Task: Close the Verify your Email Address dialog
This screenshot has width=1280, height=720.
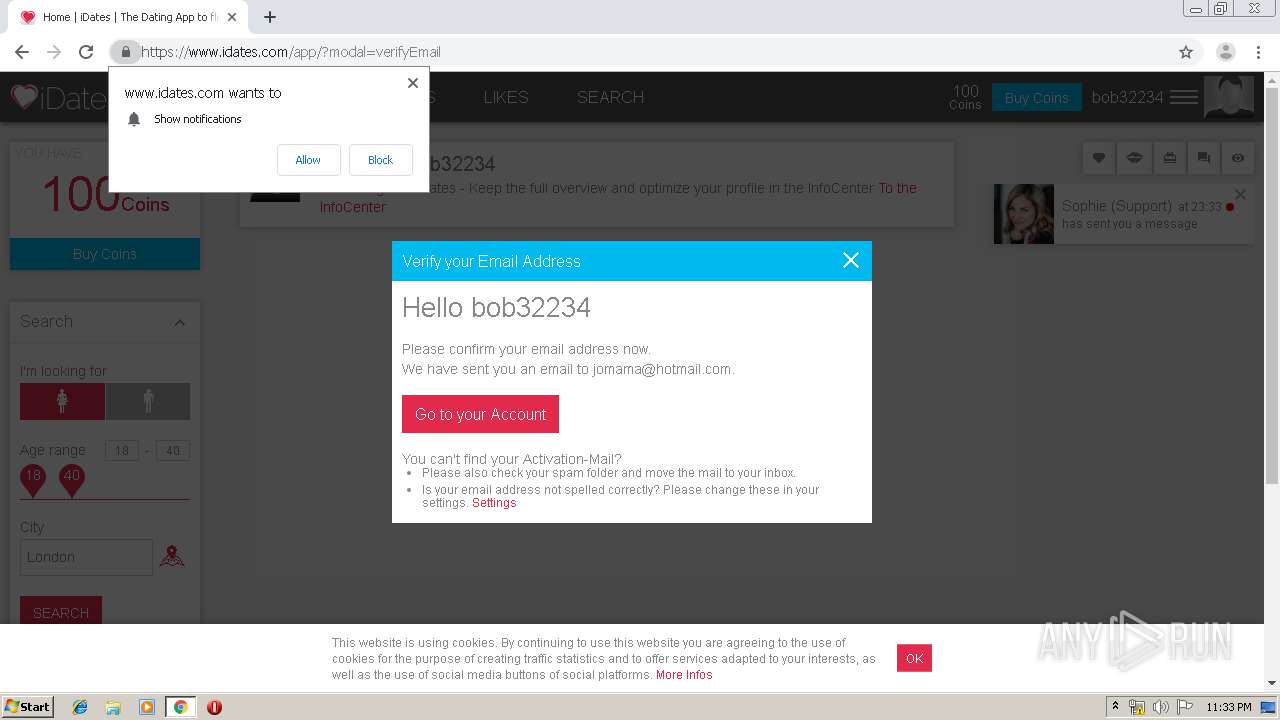Action: (851, 260)
